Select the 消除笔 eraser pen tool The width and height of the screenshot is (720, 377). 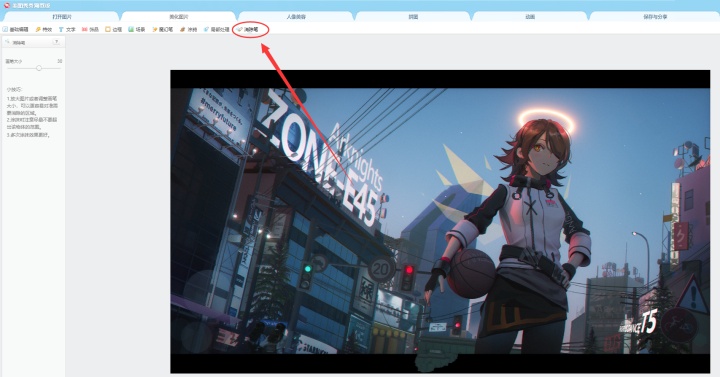pyautogui.click(x=248, y=29)
